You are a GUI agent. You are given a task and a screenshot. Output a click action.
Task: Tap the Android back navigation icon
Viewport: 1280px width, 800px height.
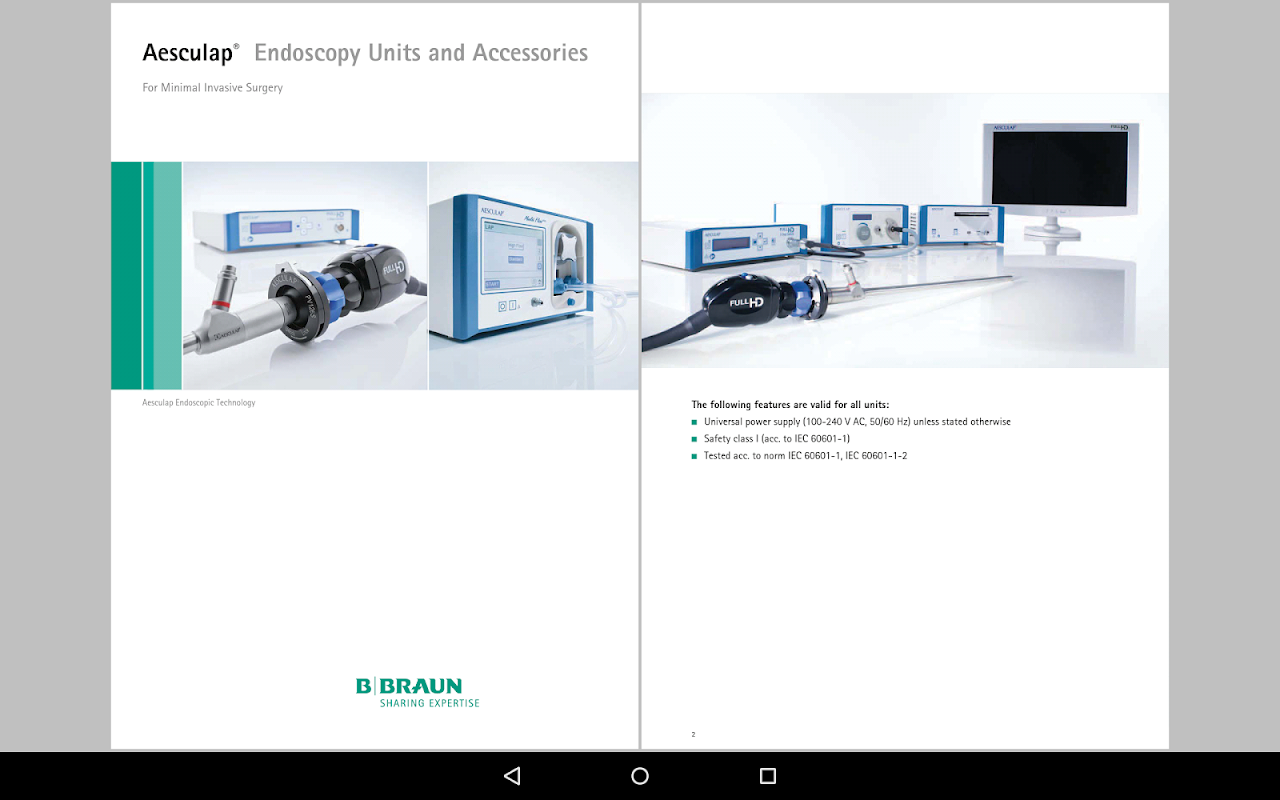tap(512, 776)
